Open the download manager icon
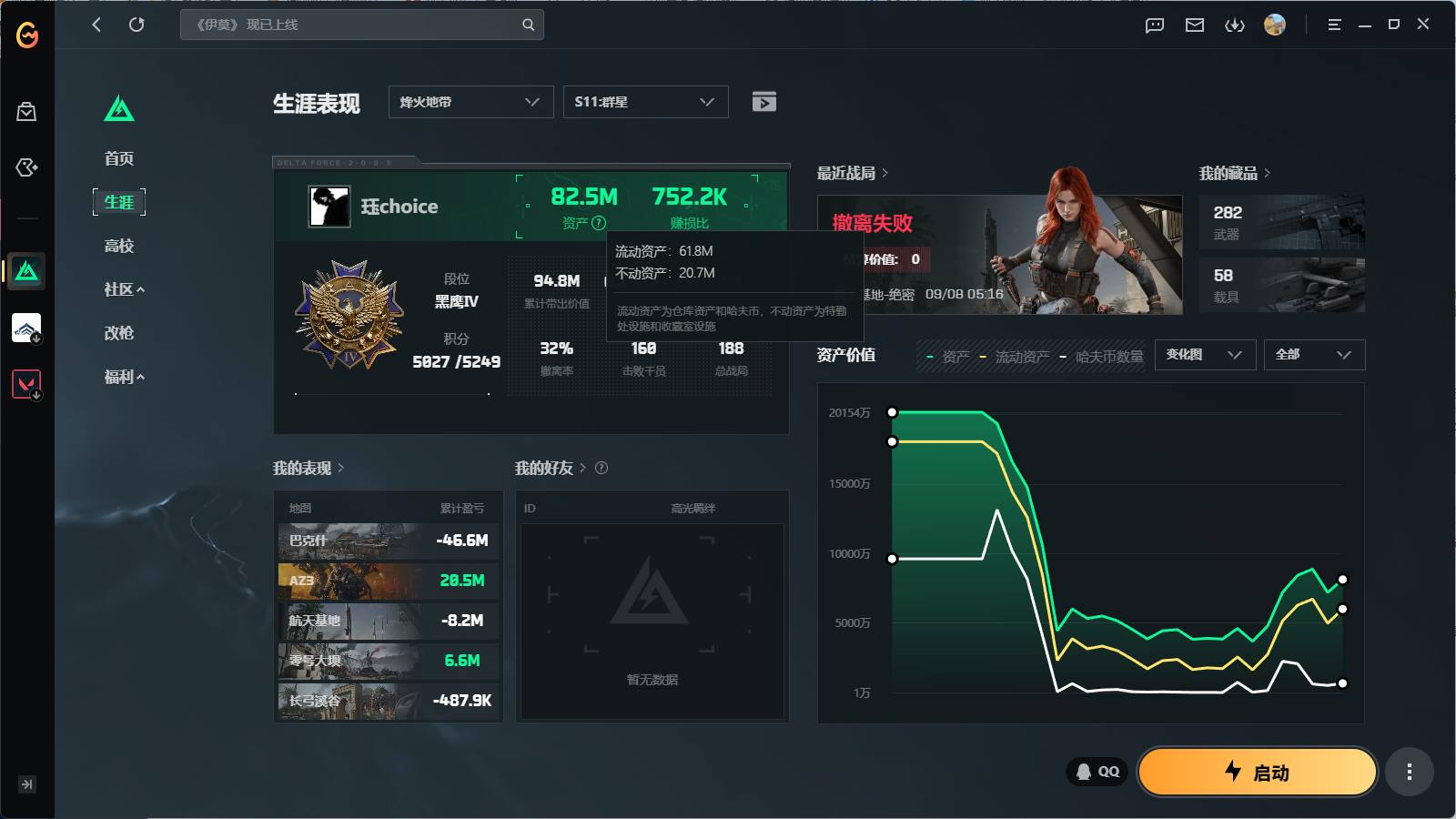1456x819 pixels. click(1234, 25)
